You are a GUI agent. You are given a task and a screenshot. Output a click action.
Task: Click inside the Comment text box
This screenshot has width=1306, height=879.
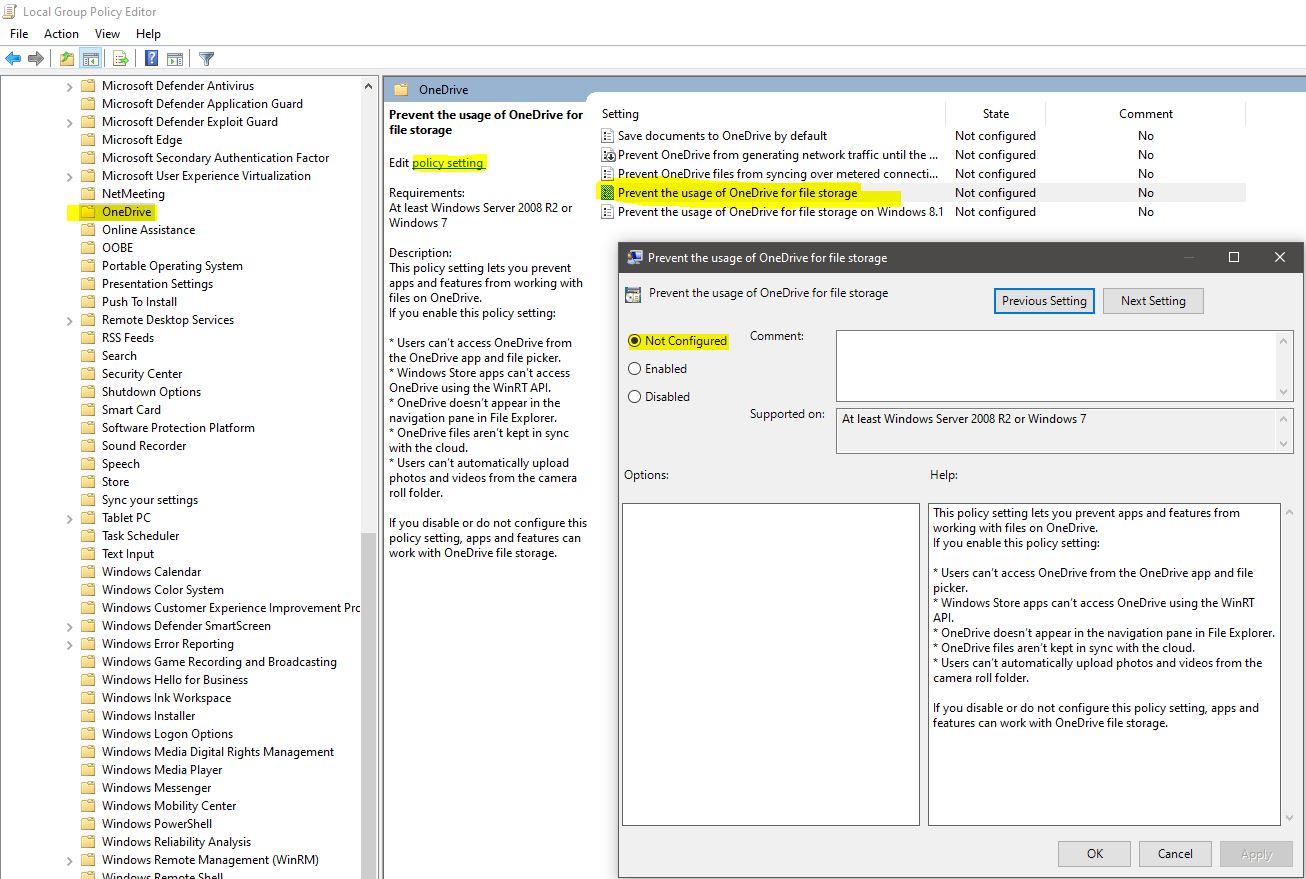point(1056,366)
